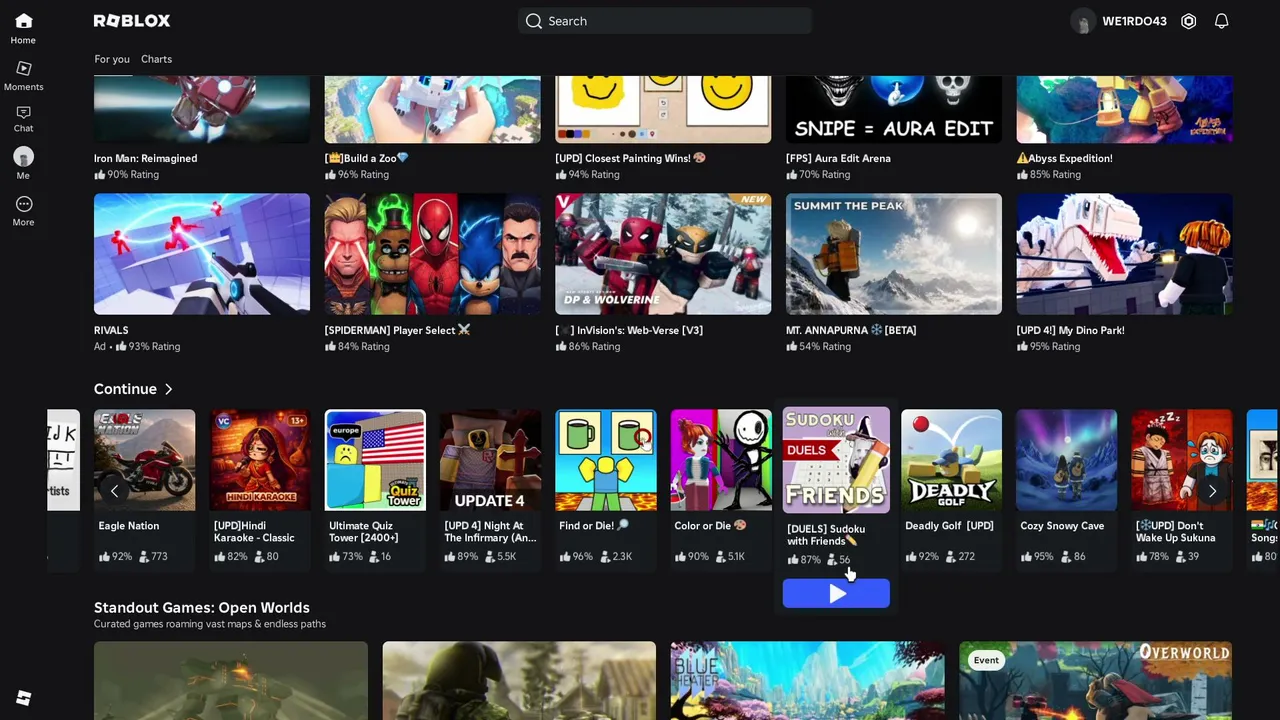1280x720 pixels.
Task: Open the RIVALS game thumbnail
Action: [x=202, y=254]
